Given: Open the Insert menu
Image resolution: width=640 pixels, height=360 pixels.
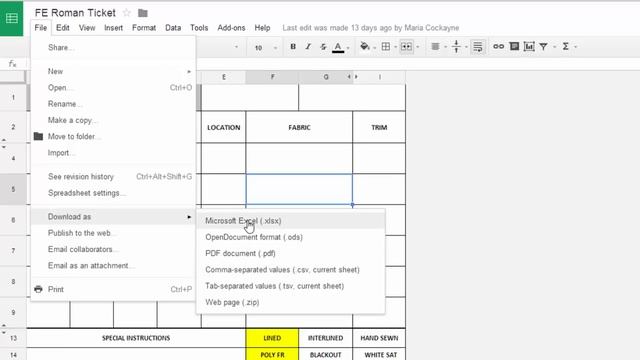Looking at the screenshot, I should pos(113,28).
